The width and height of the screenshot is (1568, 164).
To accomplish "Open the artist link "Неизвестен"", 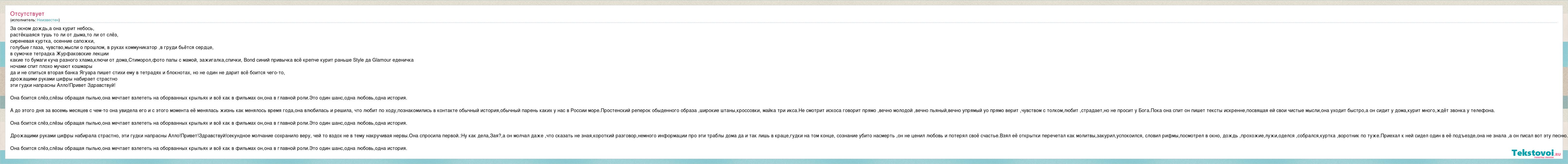I will coord(47,20).
